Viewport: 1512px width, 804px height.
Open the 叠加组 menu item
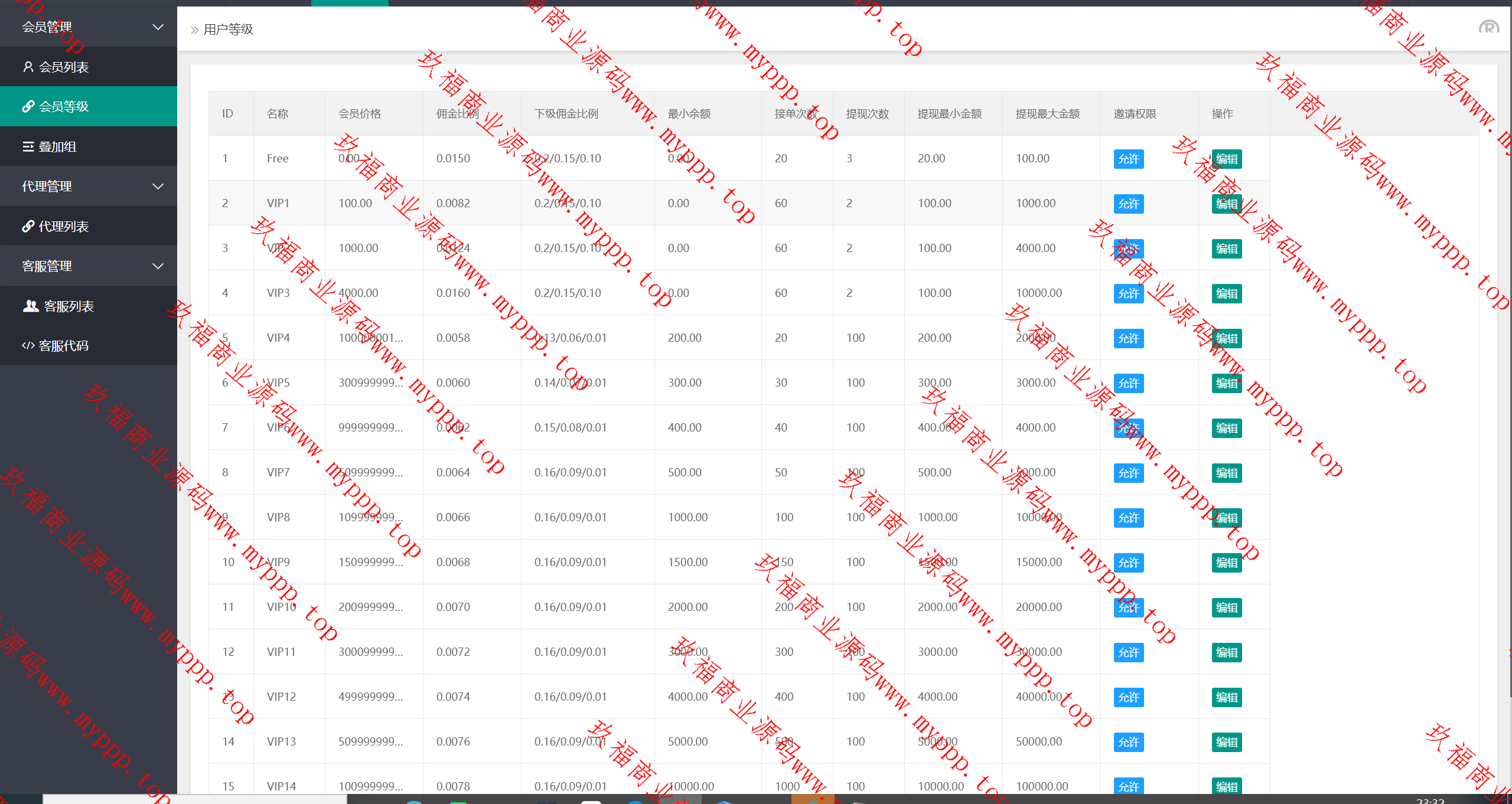point(57,146)
